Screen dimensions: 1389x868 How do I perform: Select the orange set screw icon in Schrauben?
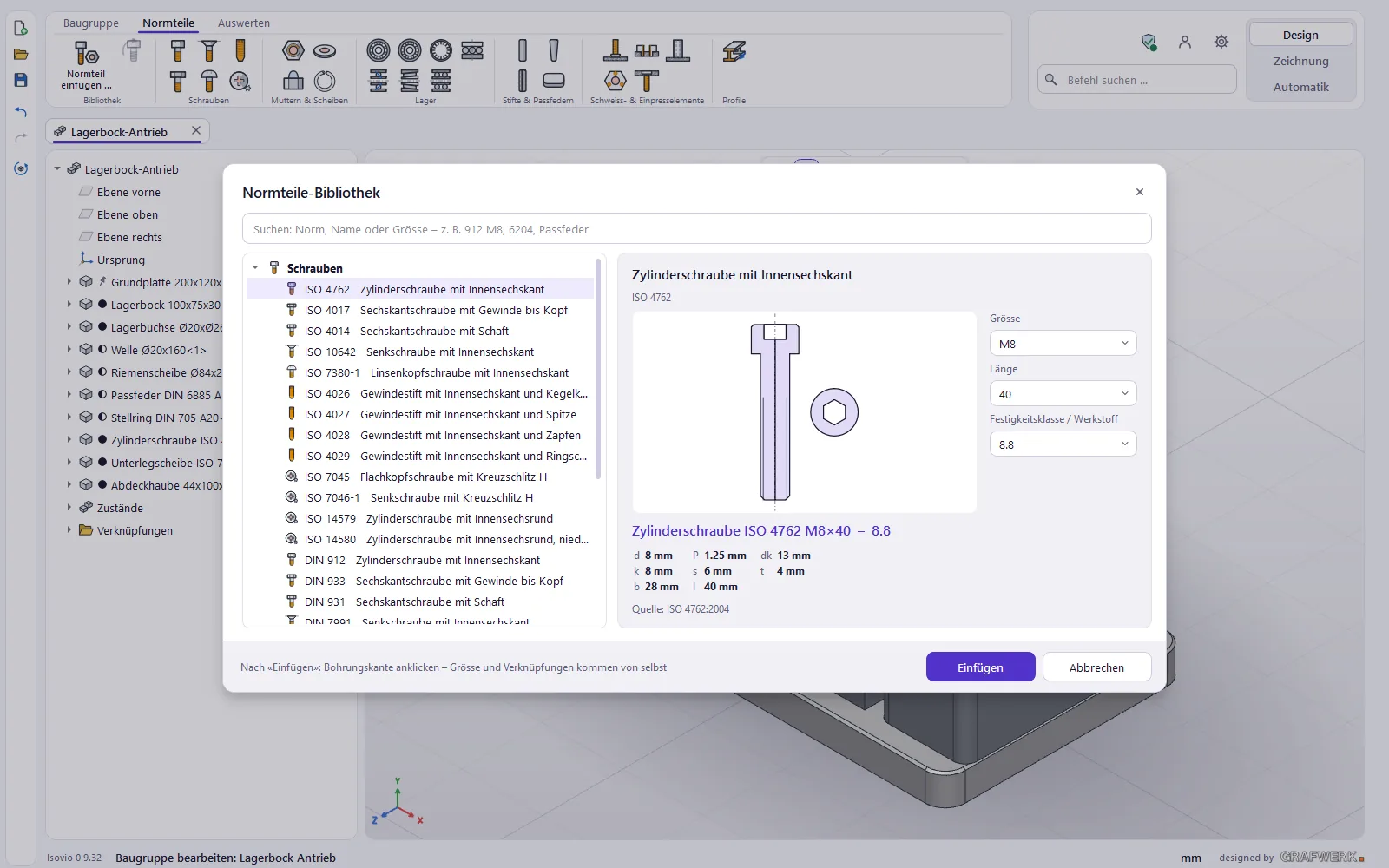click(240, 50)
